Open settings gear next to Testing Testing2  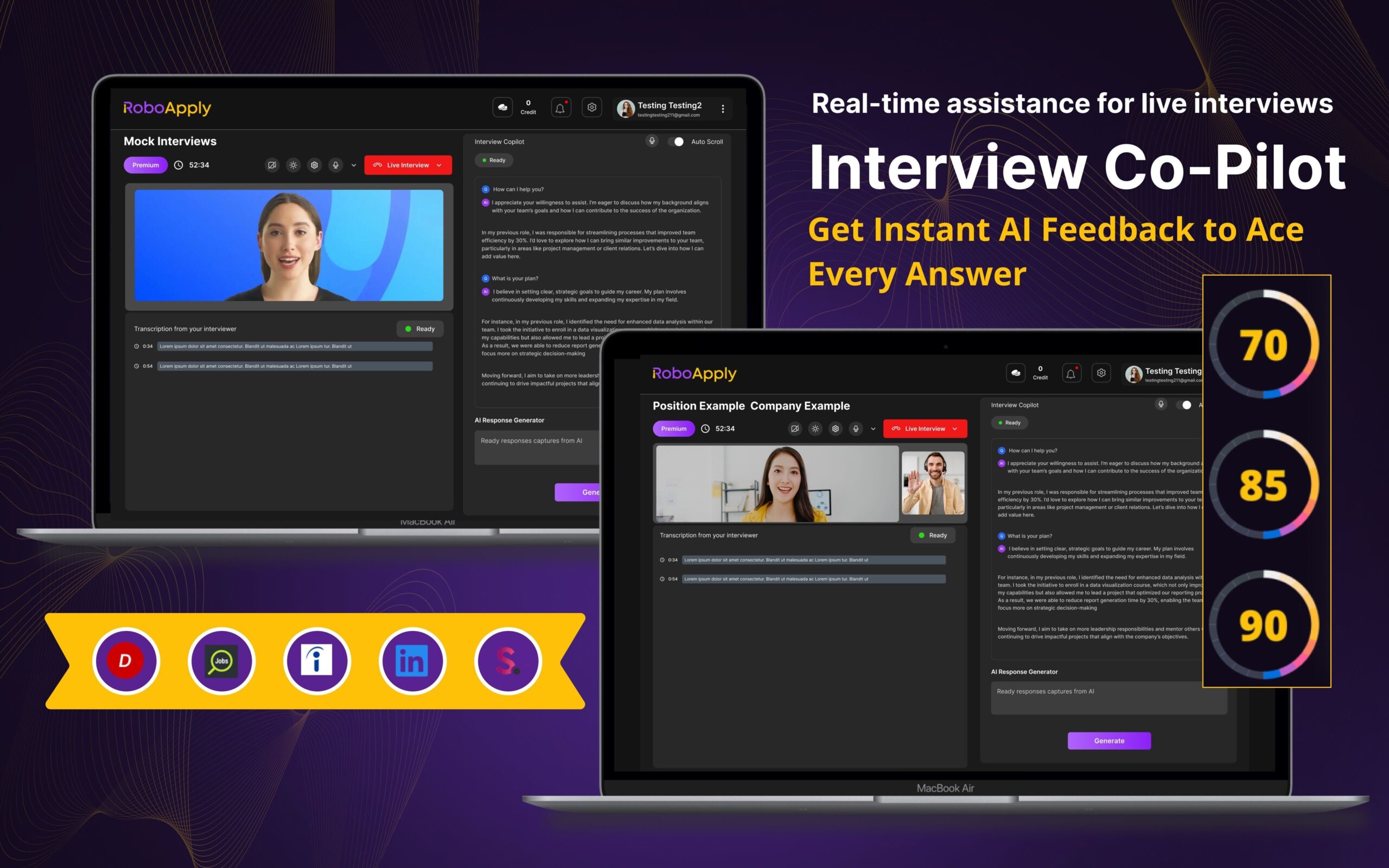pos(592,107)
